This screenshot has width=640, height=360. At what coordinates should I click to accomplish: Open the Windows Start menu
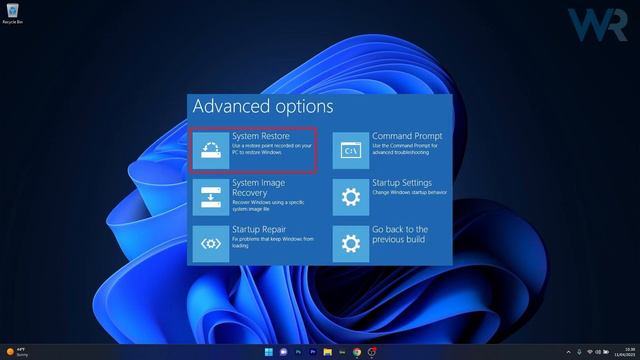click(x=269, y=352)
